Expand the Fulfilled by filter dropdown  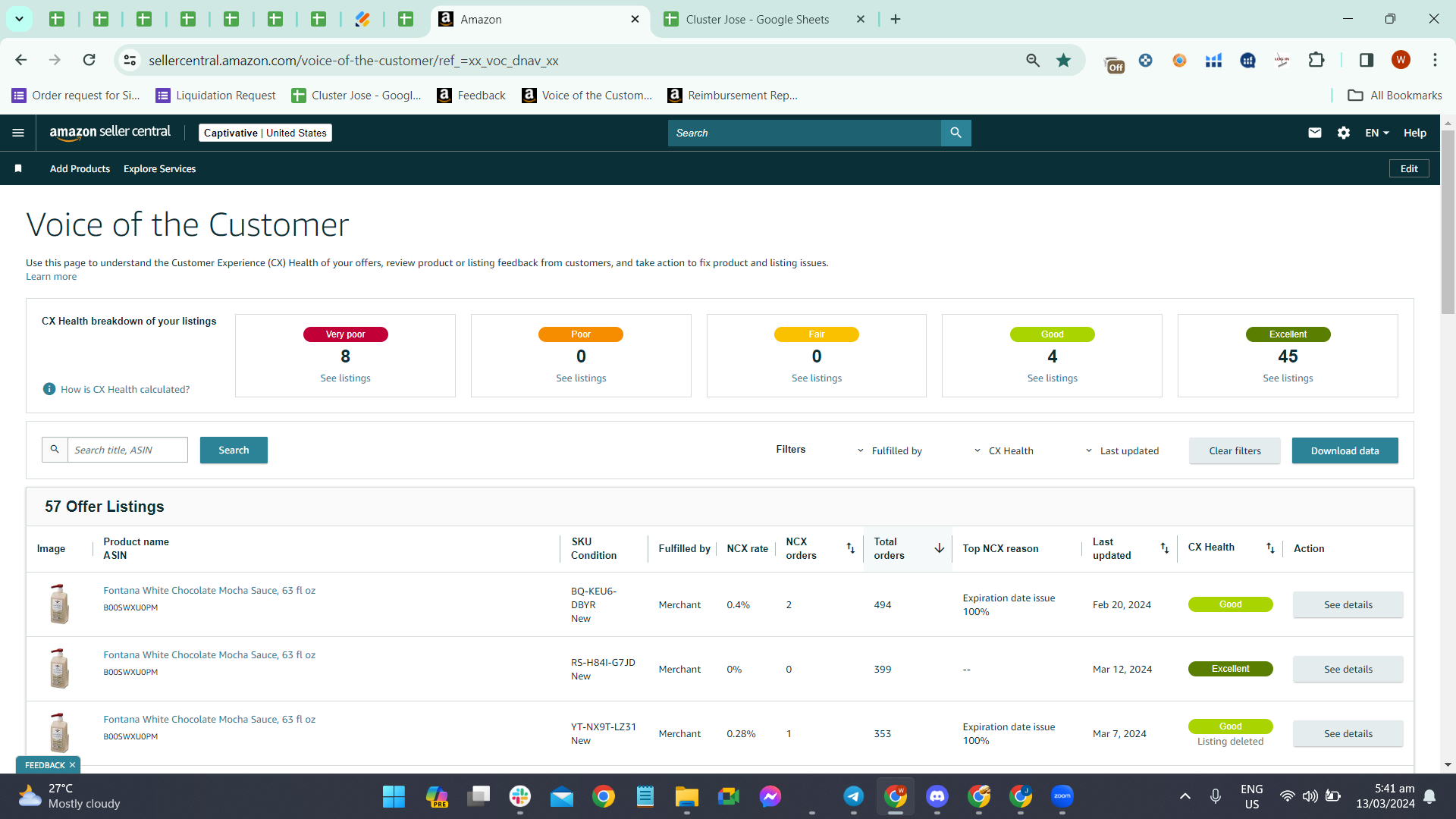pos(890,450)
